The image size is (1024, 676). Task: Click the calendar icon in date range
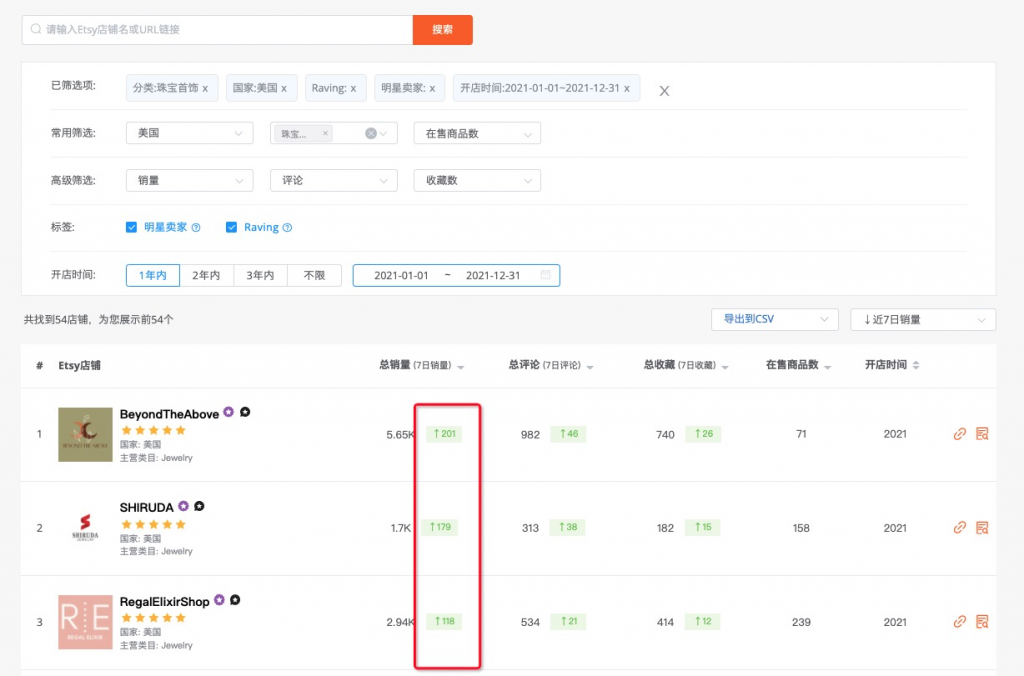[x=545, y=275]
